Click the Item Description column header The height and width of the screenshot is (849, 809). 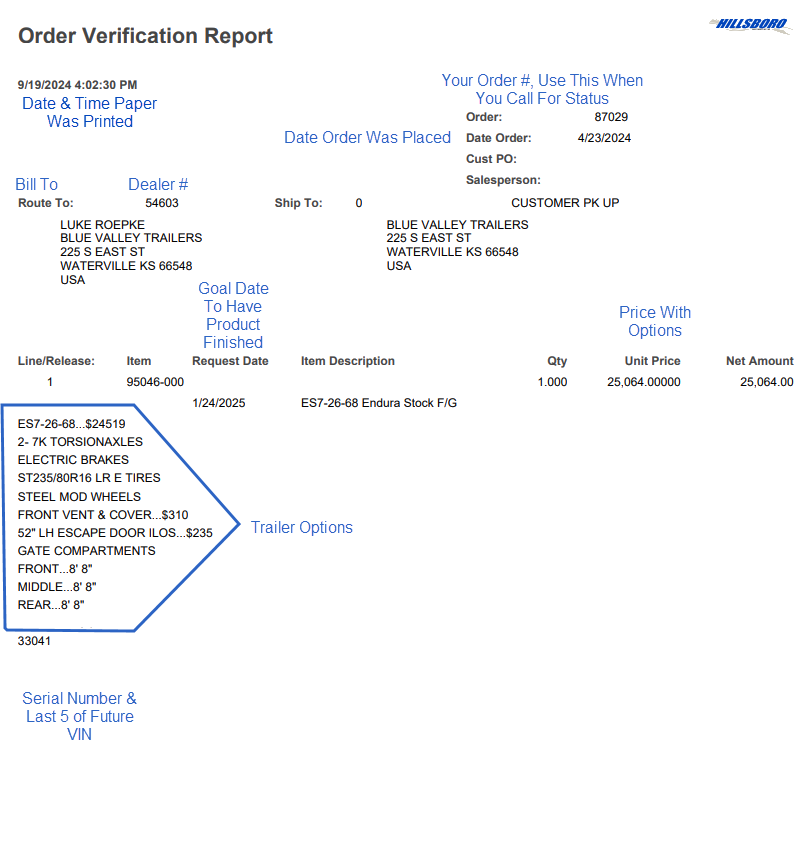tap(348, 361)
